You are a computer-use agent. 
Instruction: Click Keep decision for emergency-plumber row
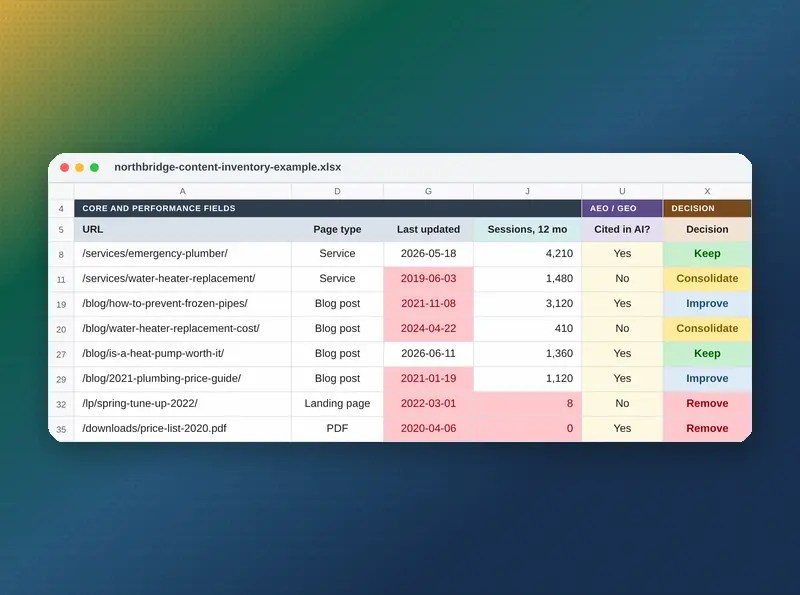(x=707, y=254)
